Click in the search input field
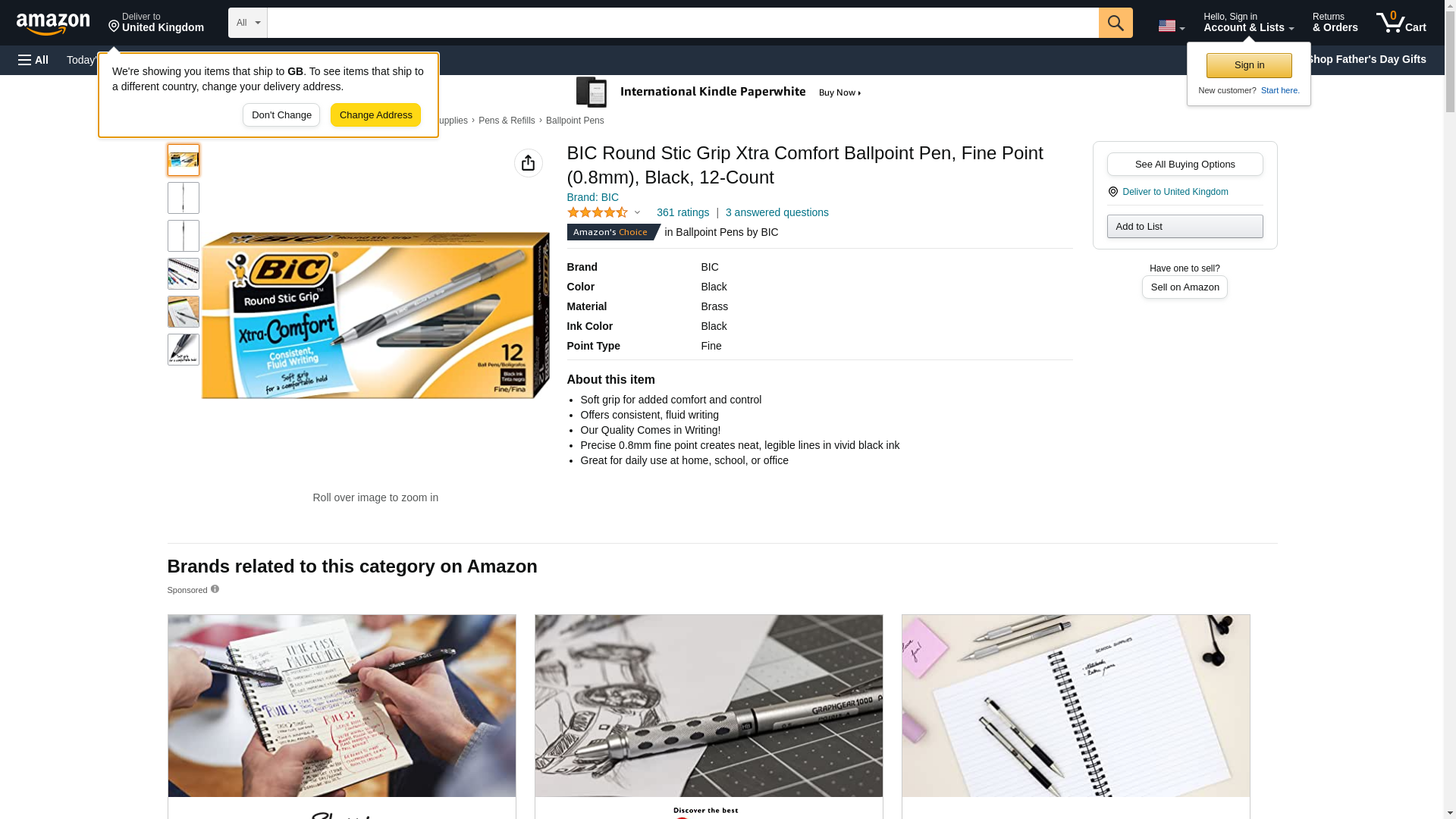Viewport: 1456px width, 819px height. 682,23
